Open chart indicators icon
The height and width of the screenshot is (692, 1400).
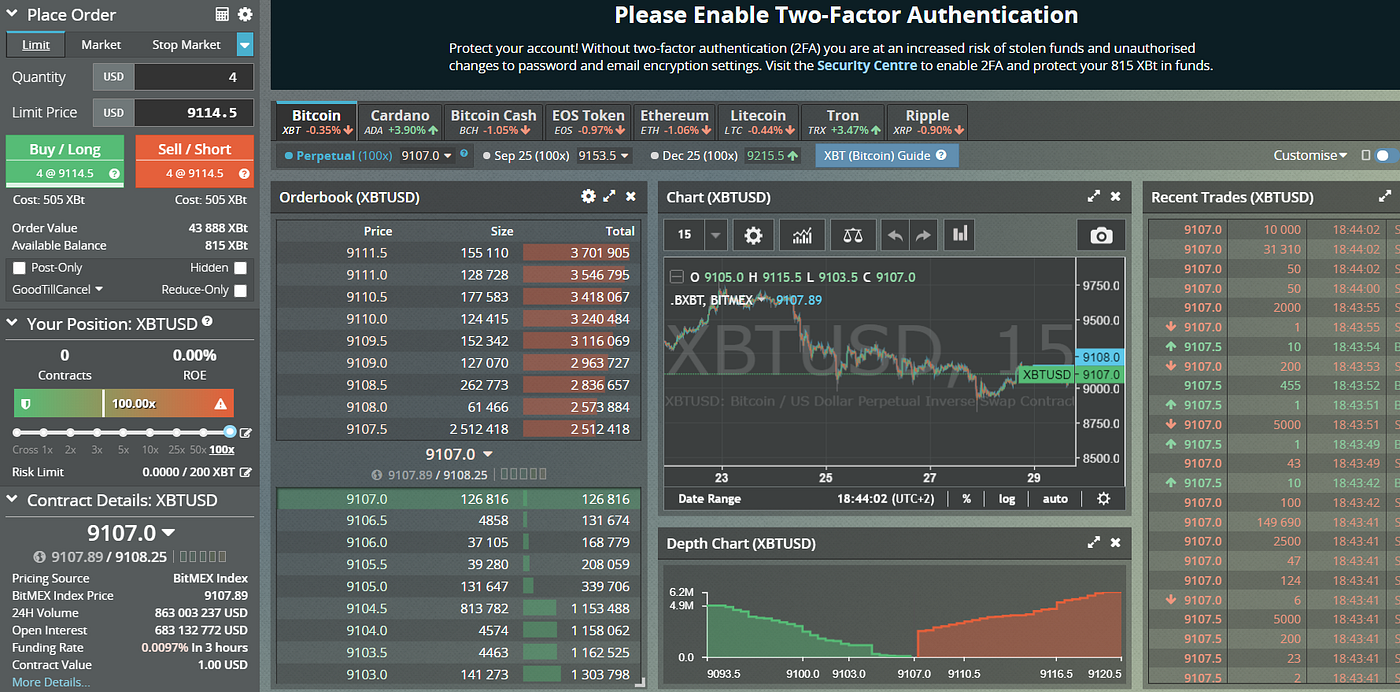[802, 235]
